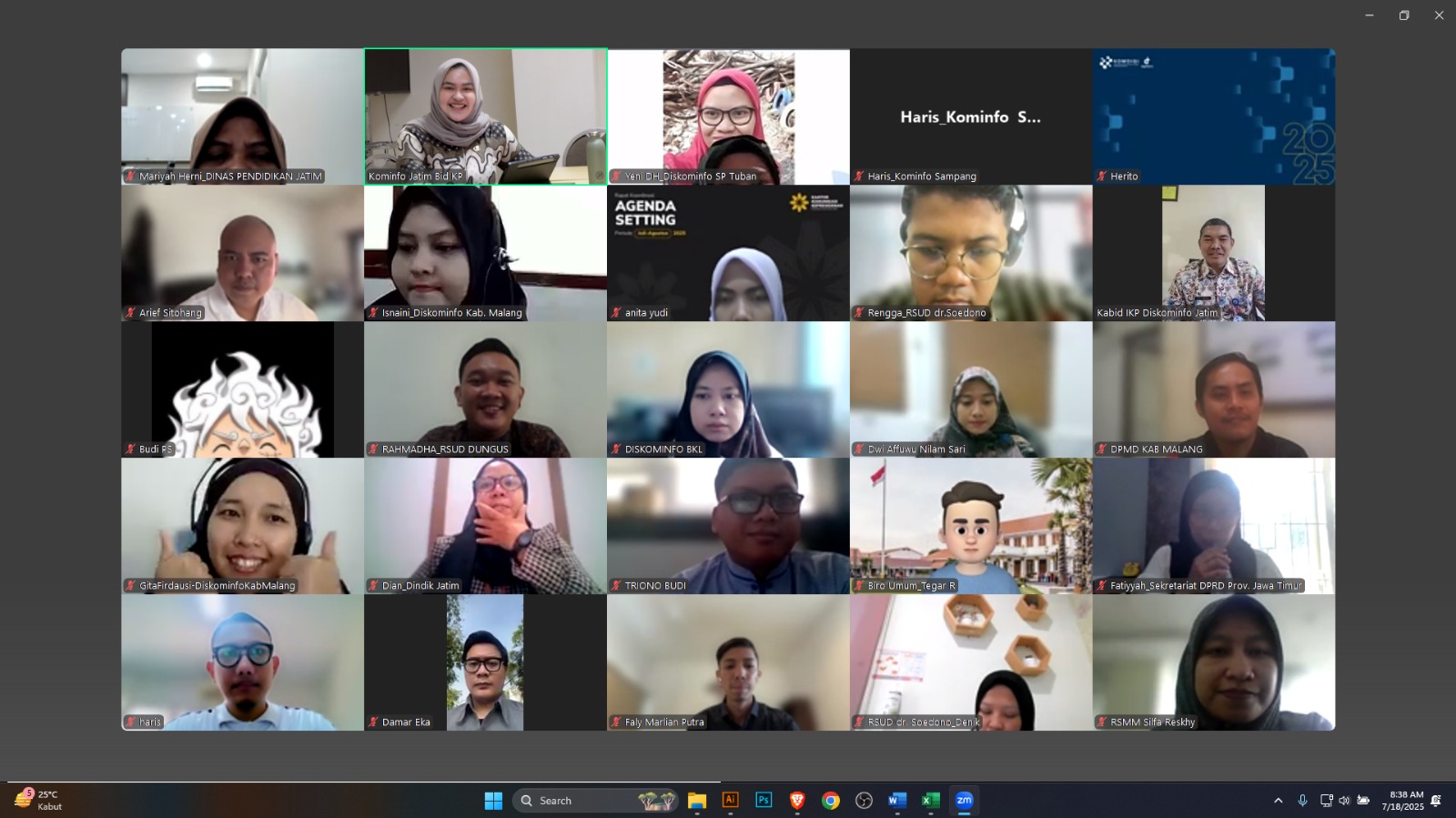Click the muted mic icon beside DISKOMINFO BKL

(x=616, y=449)
